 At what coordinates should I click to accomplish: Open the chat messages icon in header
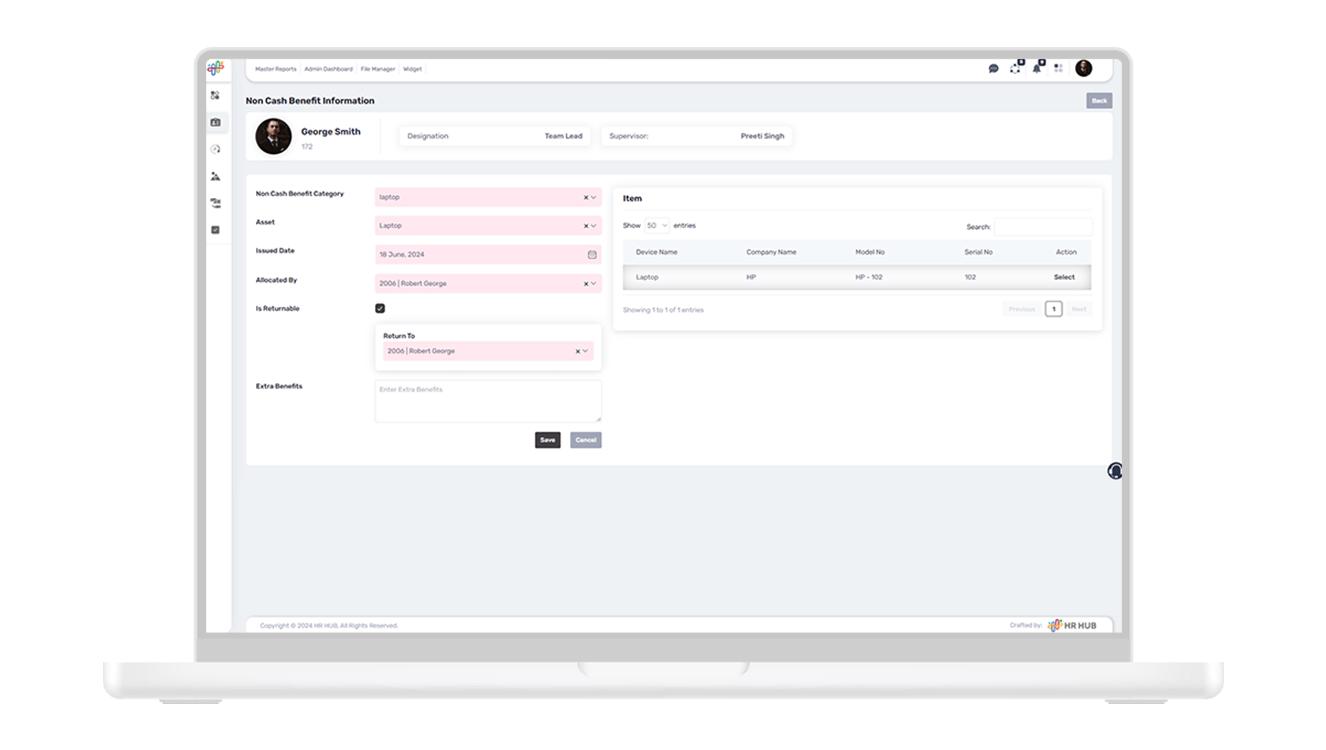993,69
